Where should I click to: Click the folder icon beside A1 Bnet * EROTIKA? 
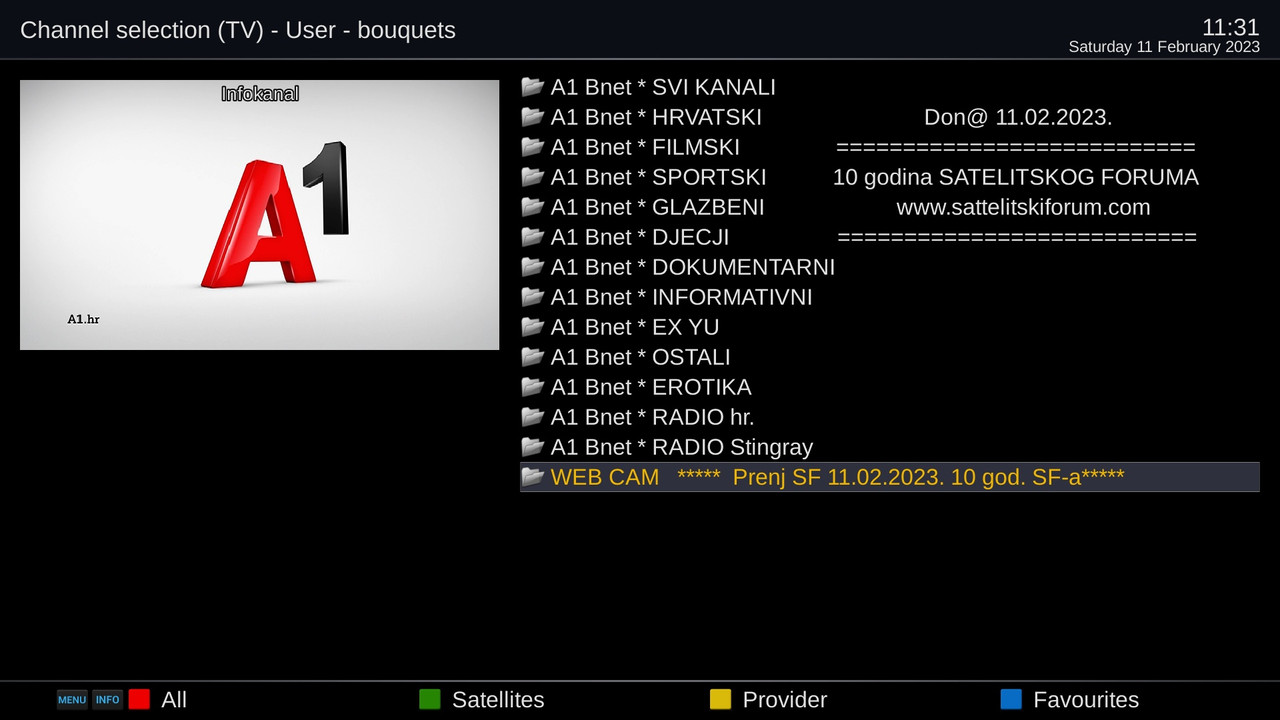[532, 387]
